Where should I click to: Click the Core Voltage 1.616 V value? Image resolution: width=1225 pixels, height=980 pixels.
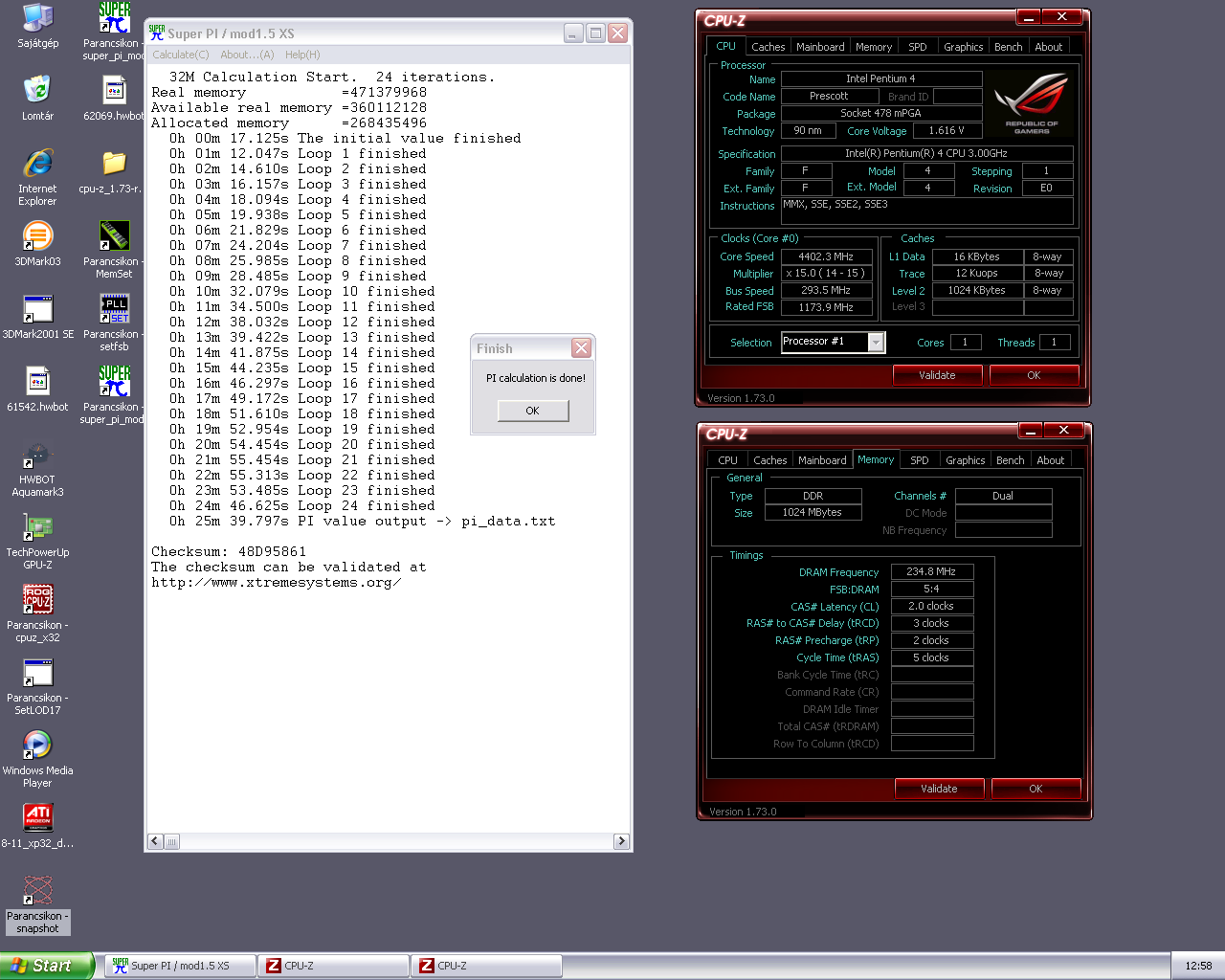click(947, 130)
